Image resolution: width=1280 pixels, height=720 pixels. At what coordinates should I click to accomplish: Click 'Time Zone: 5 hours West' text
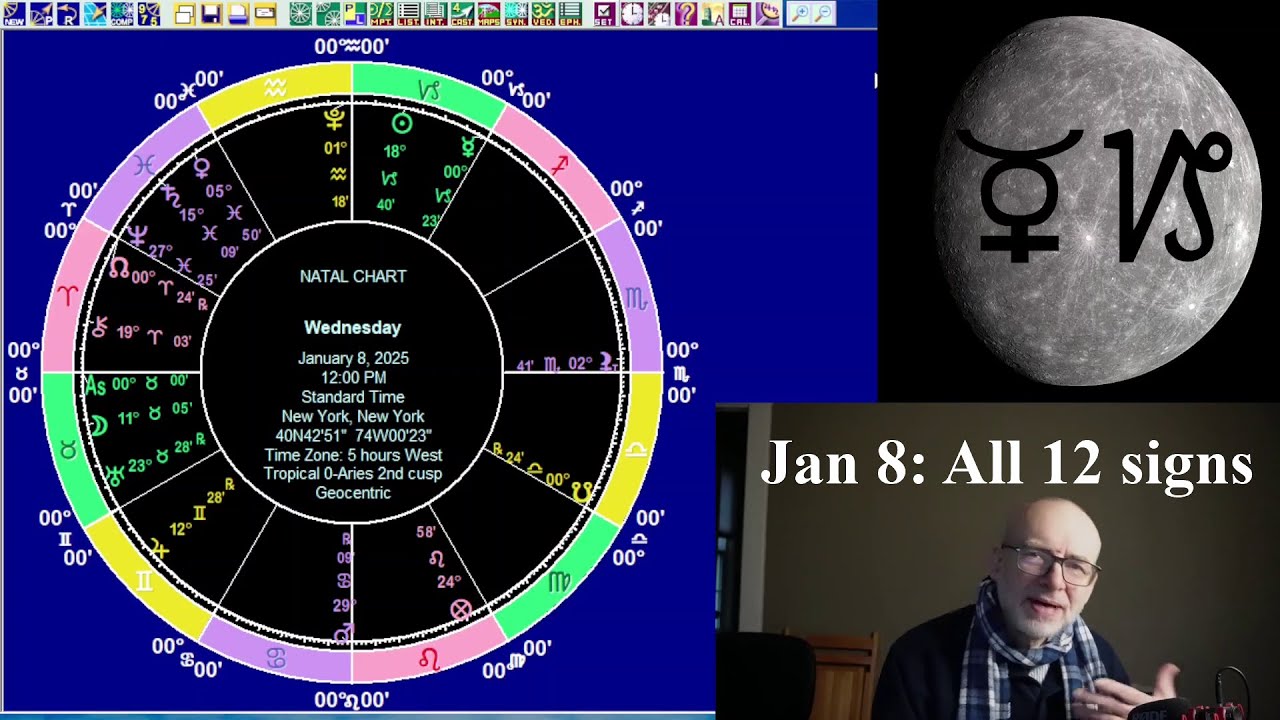point(353,455)
